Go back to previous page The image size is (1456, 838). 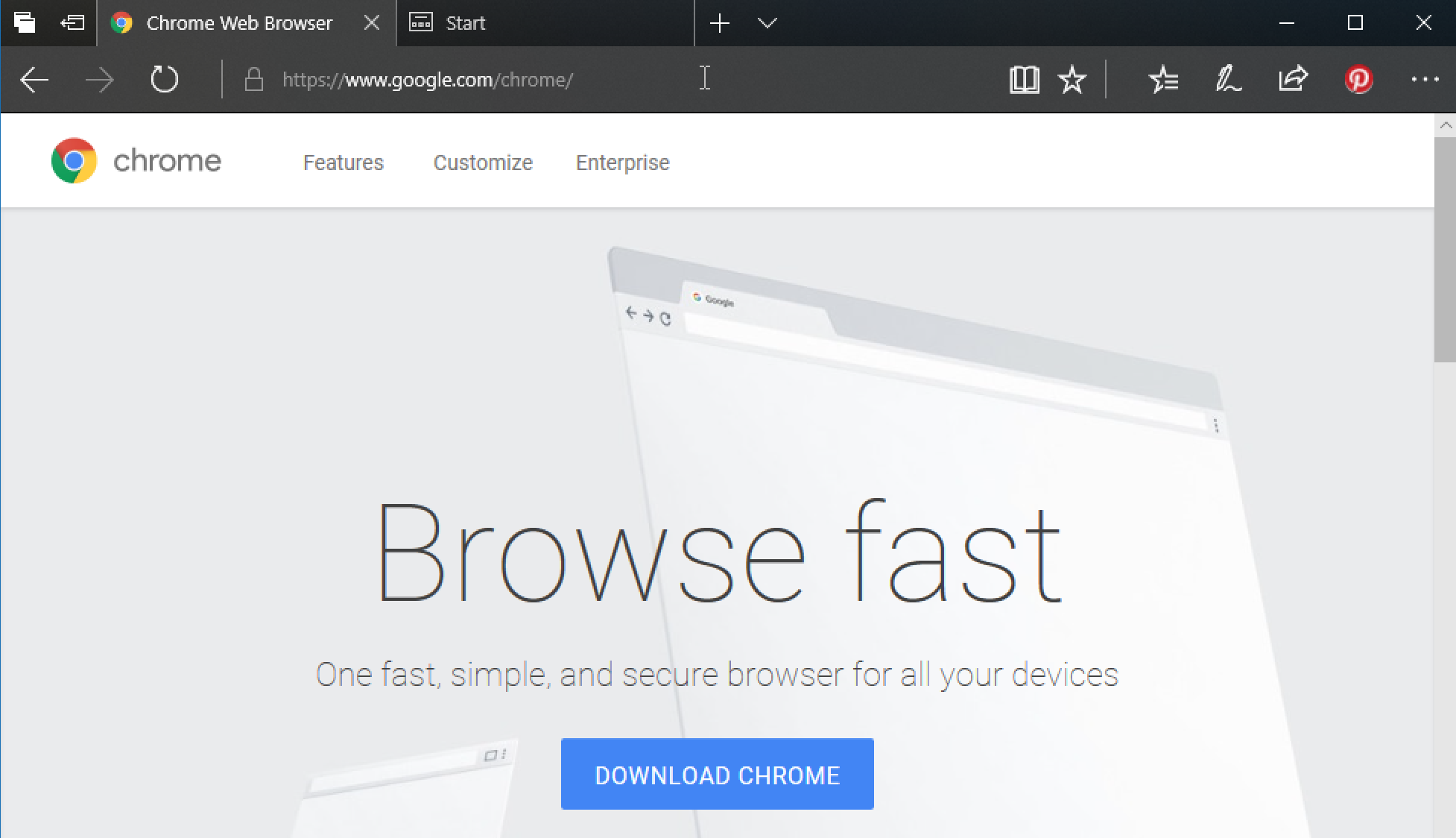pos(34,80)
